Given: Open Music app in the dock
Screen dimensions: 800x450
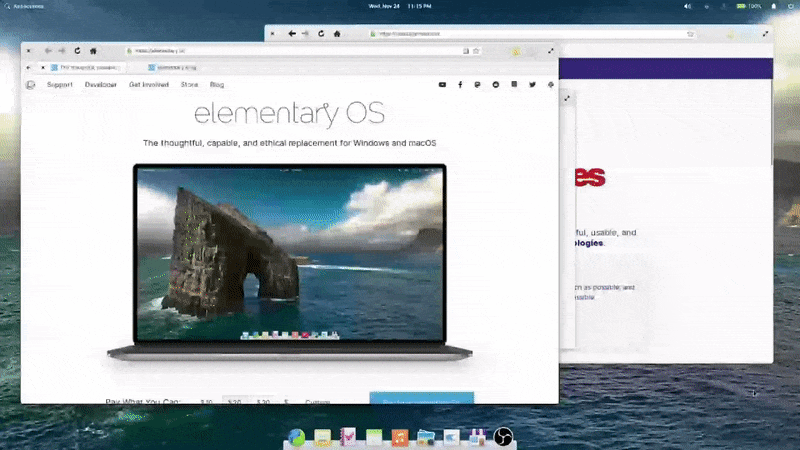Looking at the screenshot, I should click(x=399, y=437).
